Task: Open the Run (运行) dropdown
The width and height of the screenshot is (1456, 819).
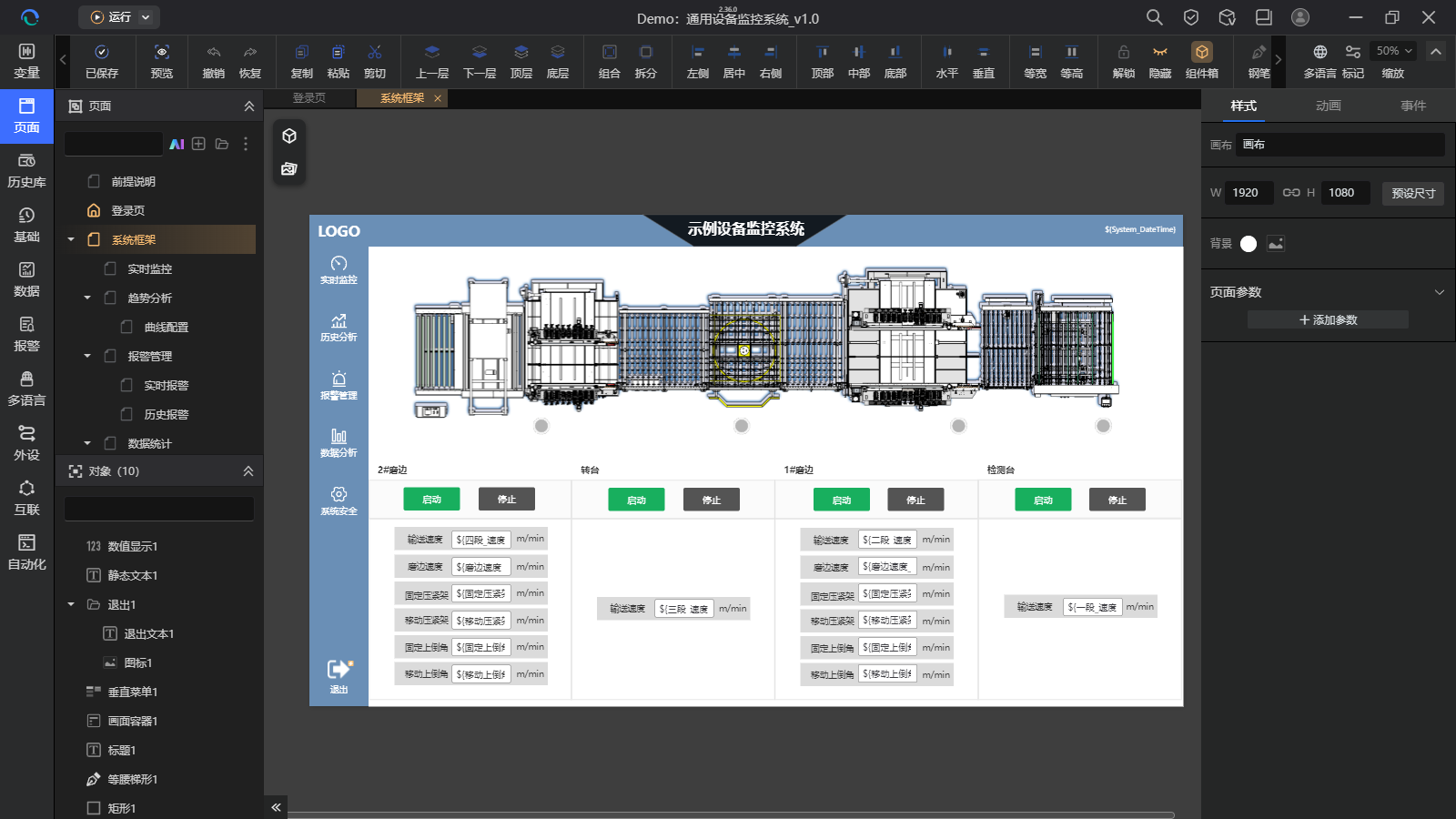Action: (120, 17)
